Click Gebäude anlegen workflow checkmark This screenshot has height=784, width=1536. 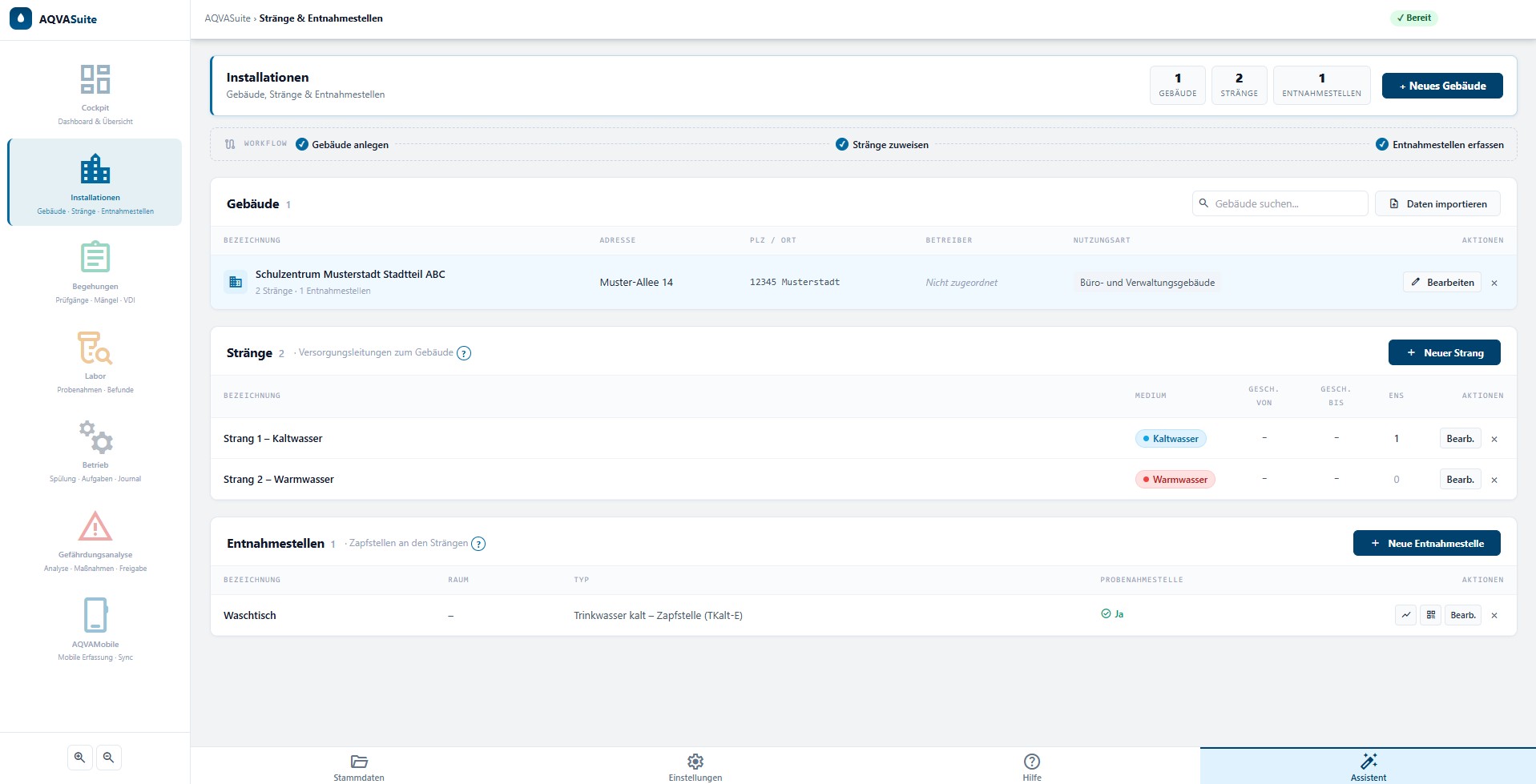(x=302, y=144)
